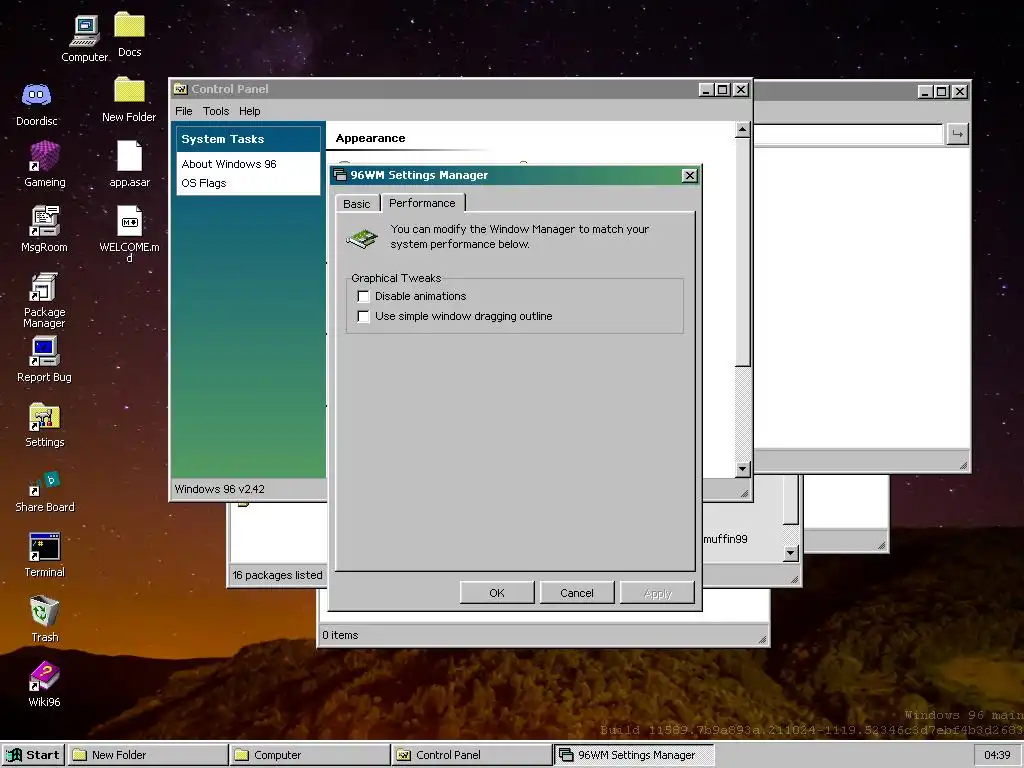Screen dimensions: 1024x768
Task: Click the 0 items status text
Action: [x=340, y=635]
